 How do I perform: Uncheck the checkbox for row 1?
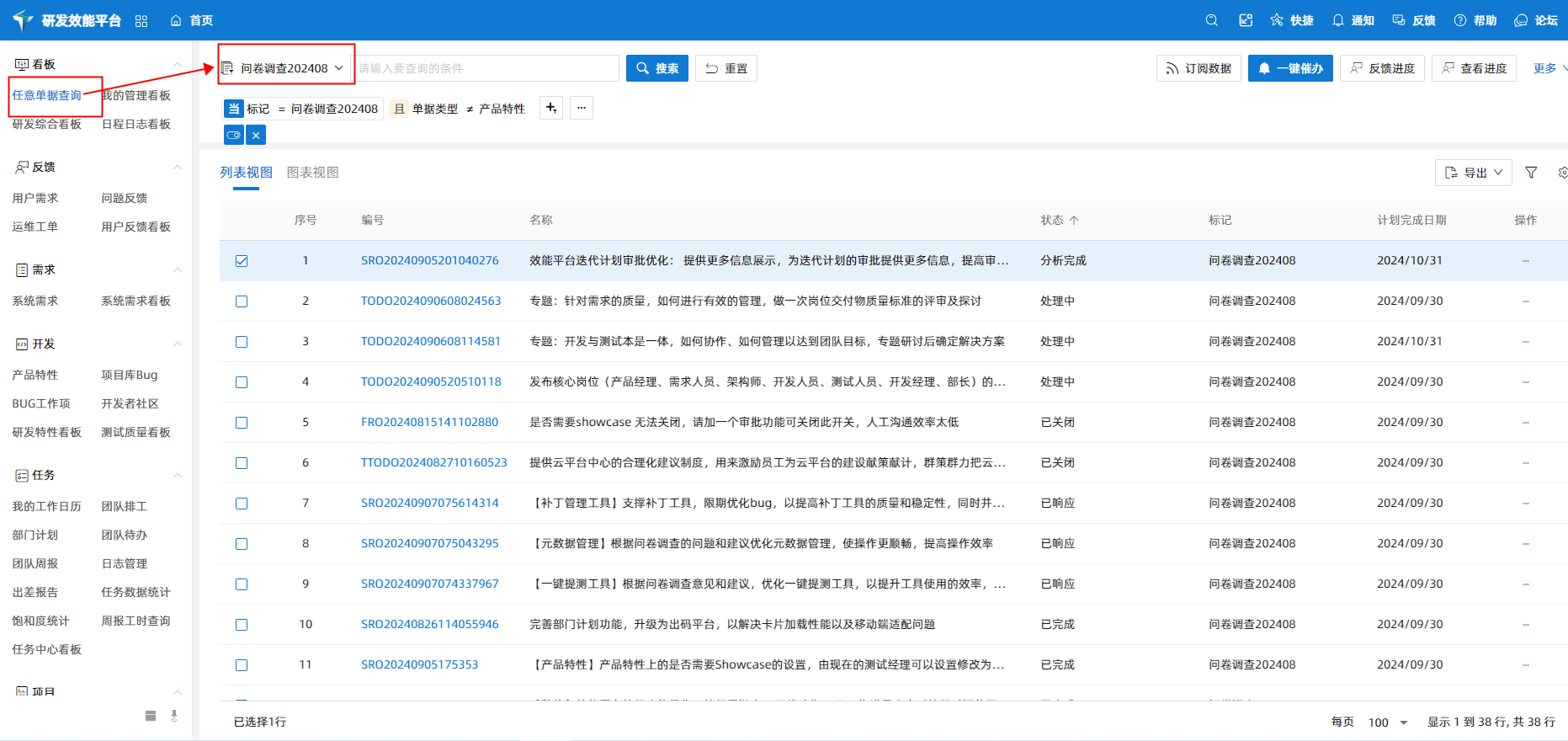click(x=242, y=261)
